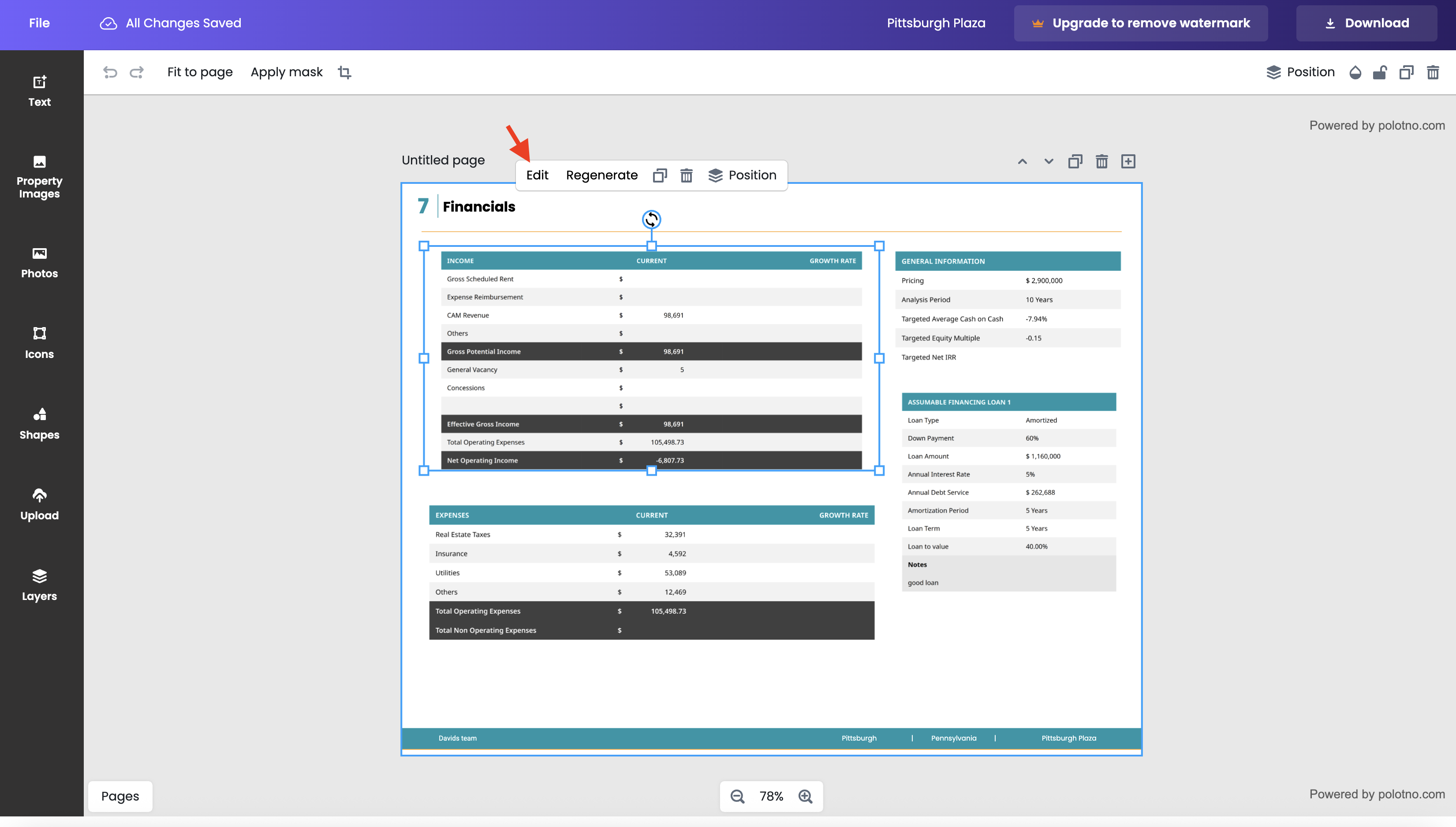Viewport: 1456px width, 827px height.
Task: Toggle the lock icon for selected element
Action: [1380, 72]
